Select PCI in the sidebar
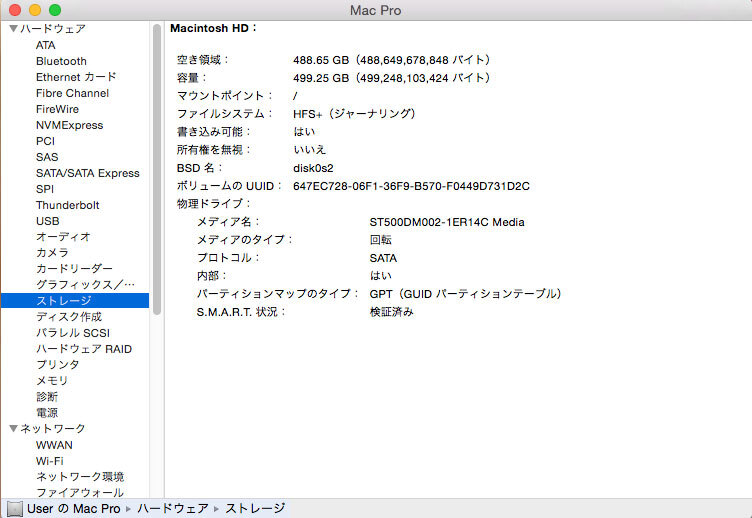The height and width of the screenshot is (518, 752). tap(45, 141)
